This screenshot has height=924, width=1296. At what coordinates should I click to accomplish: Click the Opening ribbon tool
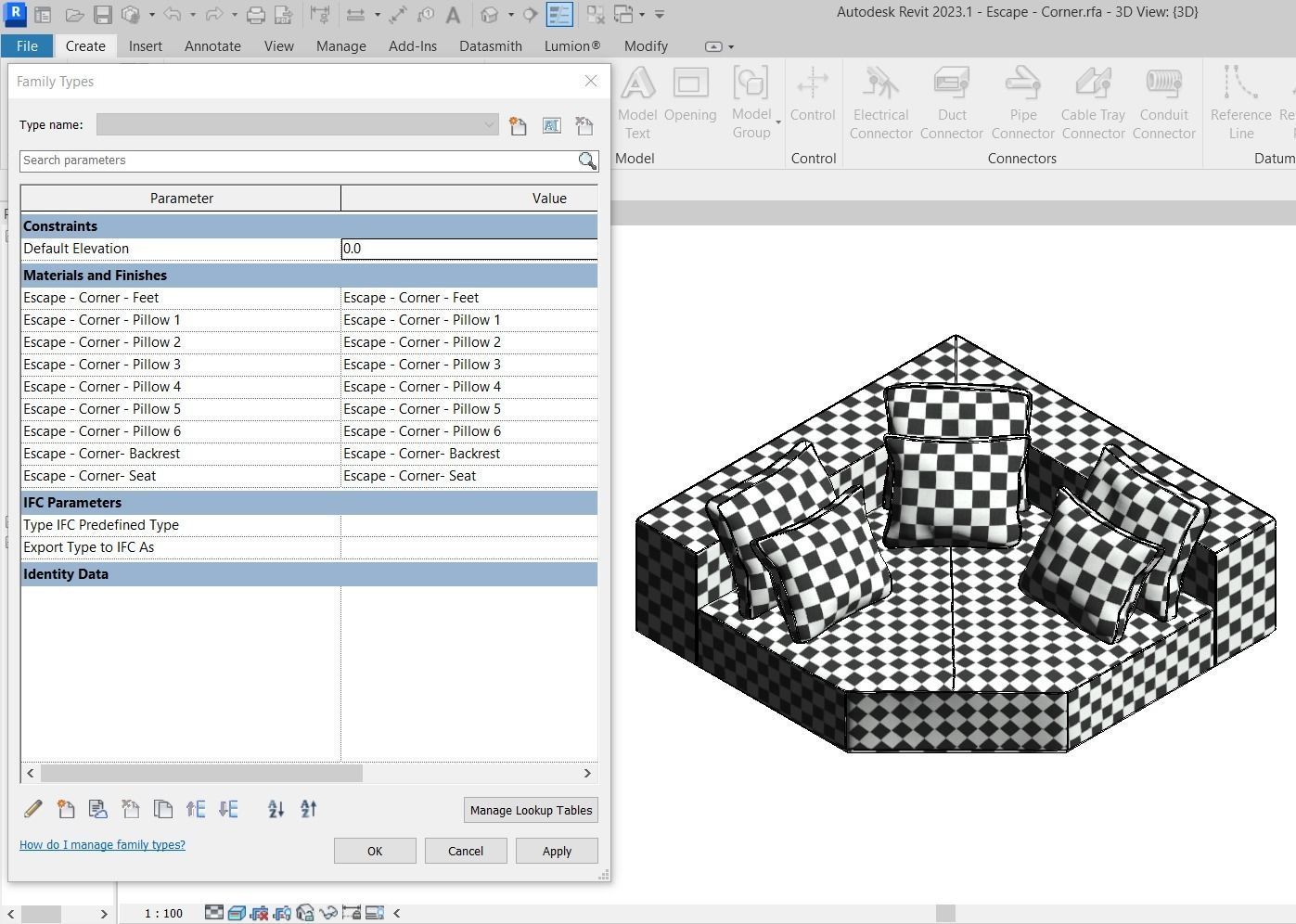690,94
